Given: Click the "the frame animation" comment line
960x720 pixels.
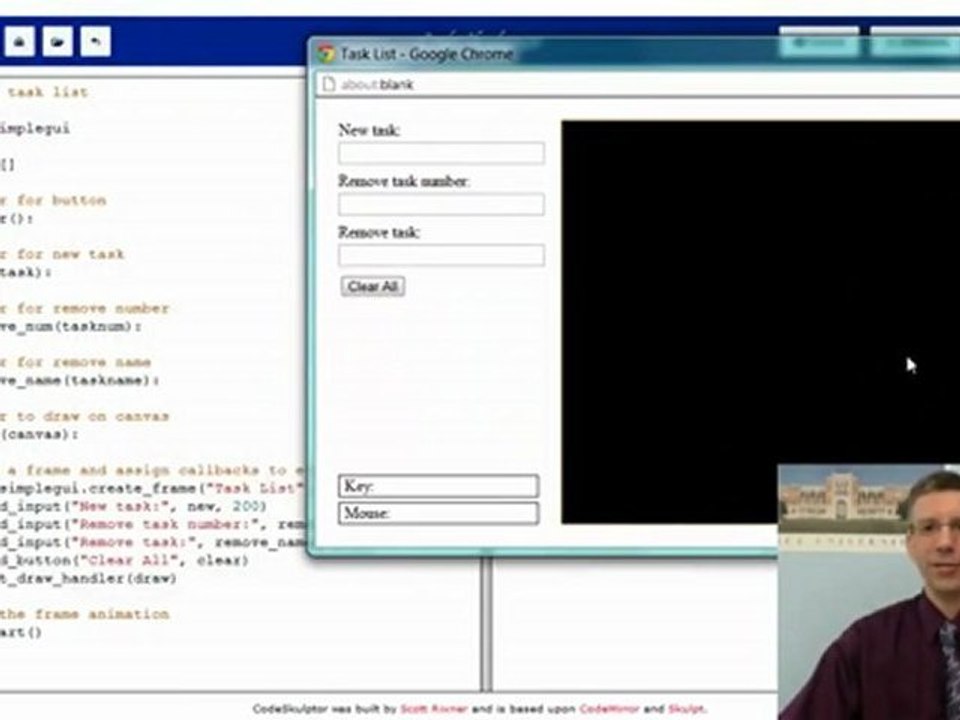Looking at the screenshot, I should [x=84, y=614].
